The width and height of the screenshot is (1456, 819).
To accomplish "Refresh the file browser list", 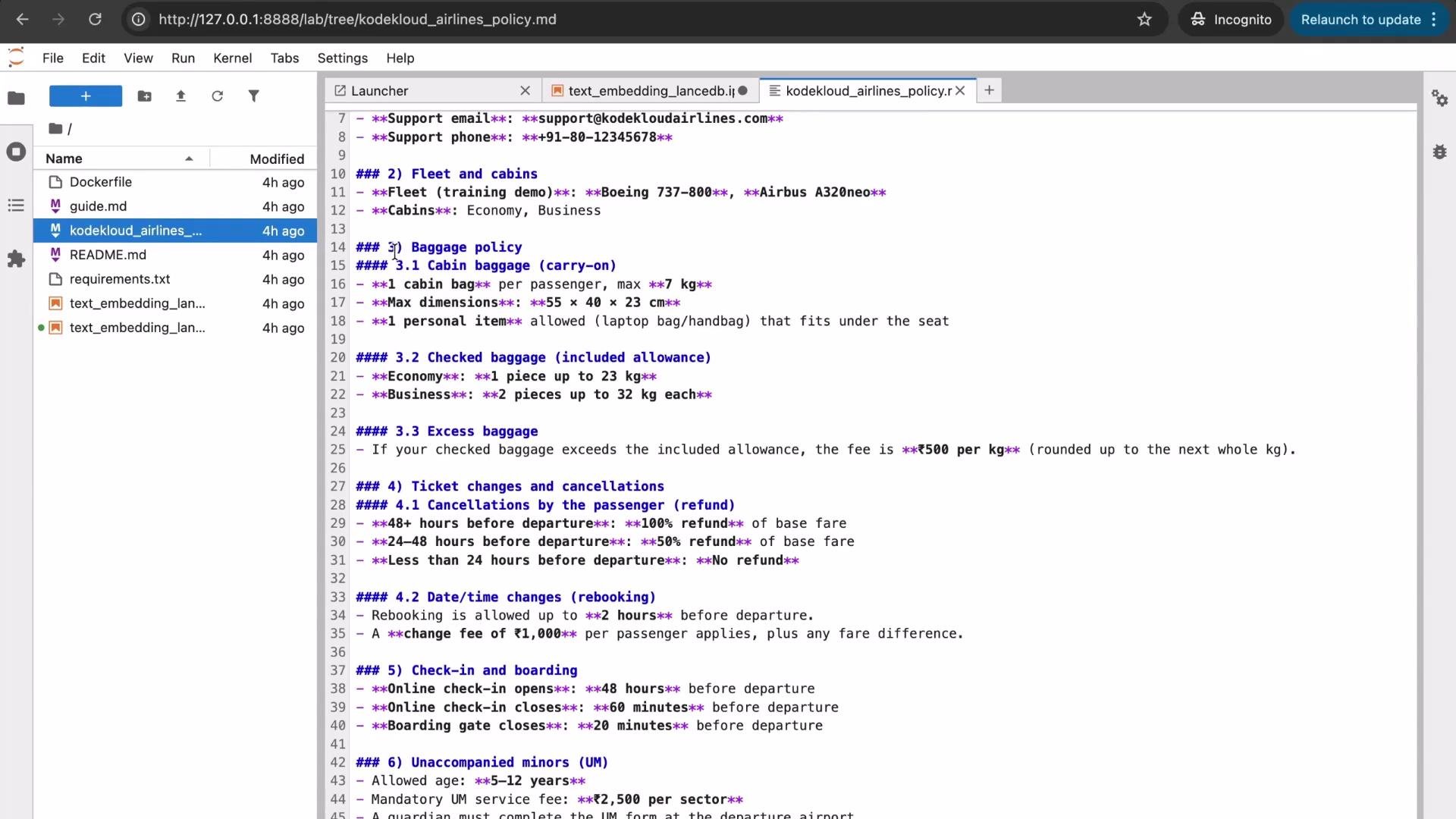I will tap(217, 96).
